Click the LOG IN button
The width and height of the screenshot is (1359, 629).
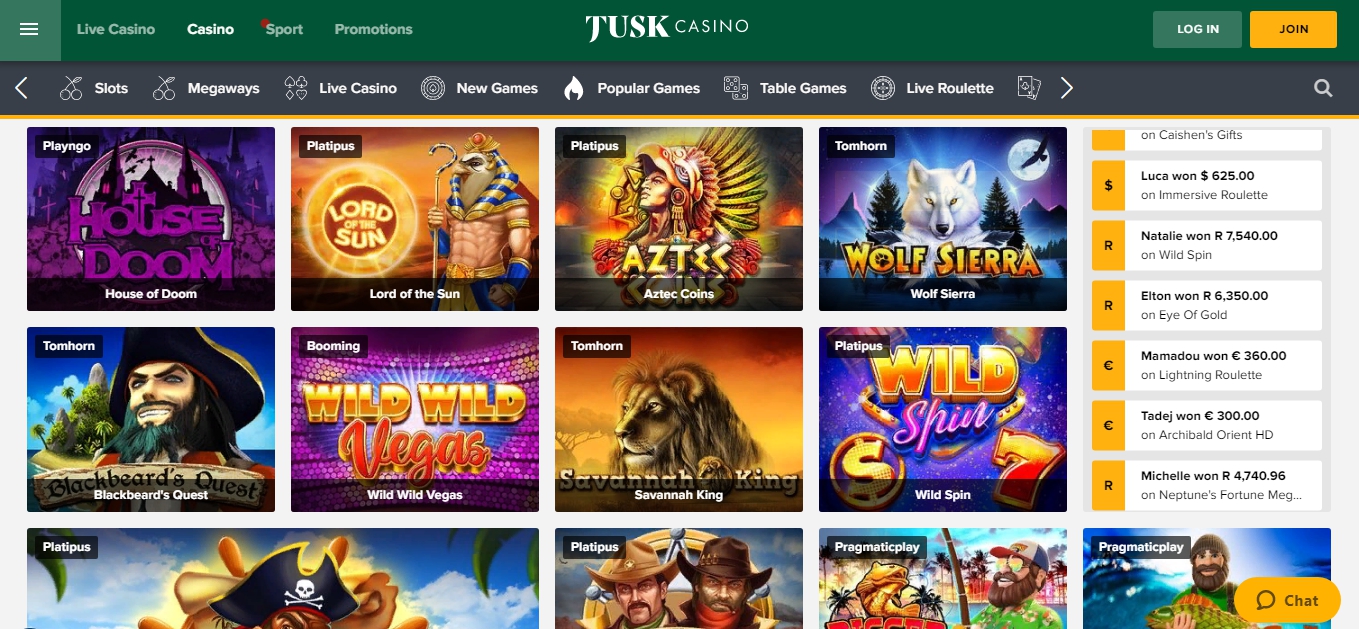(1197, 29)
